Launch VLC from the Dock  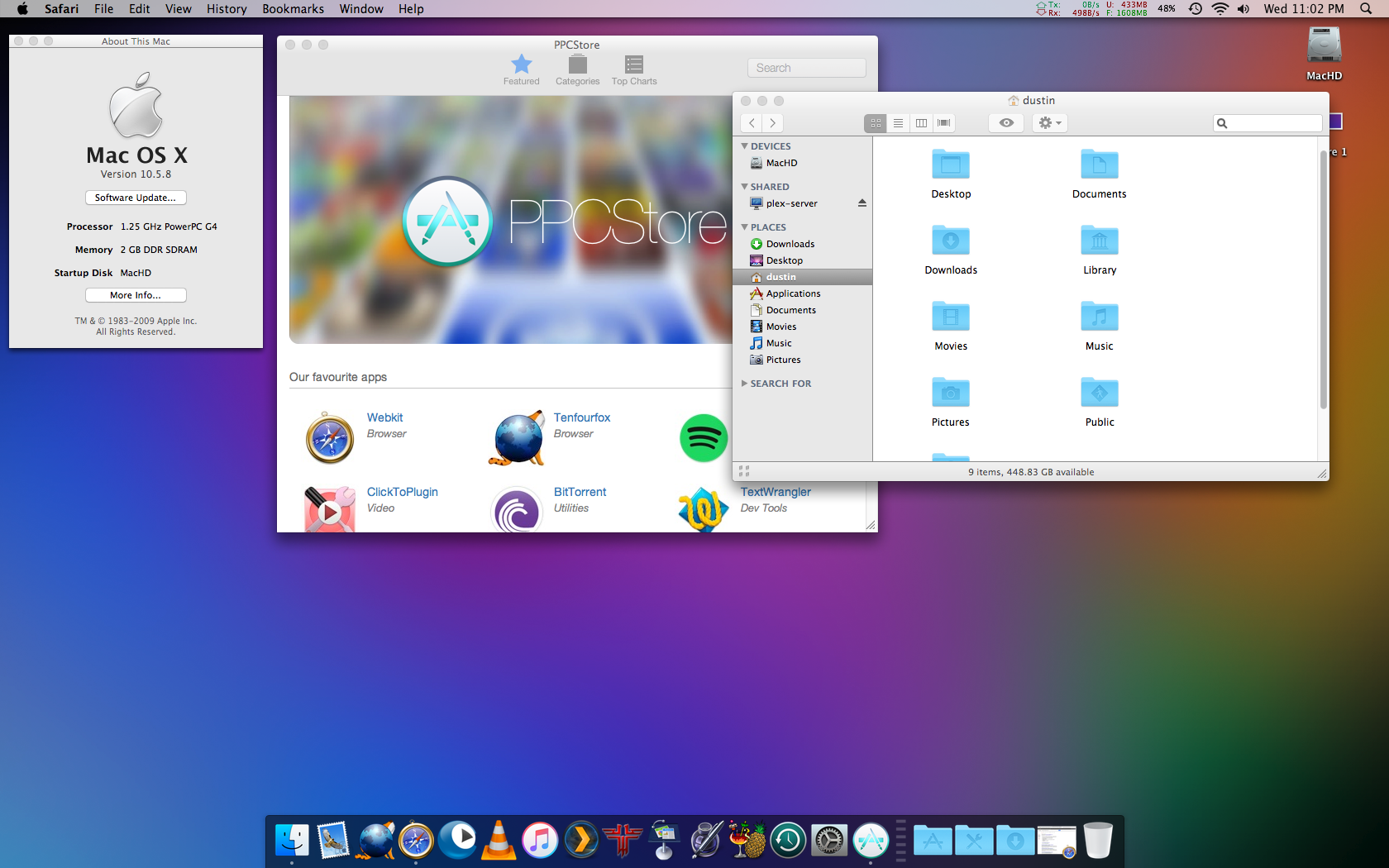tap(499, 841)
